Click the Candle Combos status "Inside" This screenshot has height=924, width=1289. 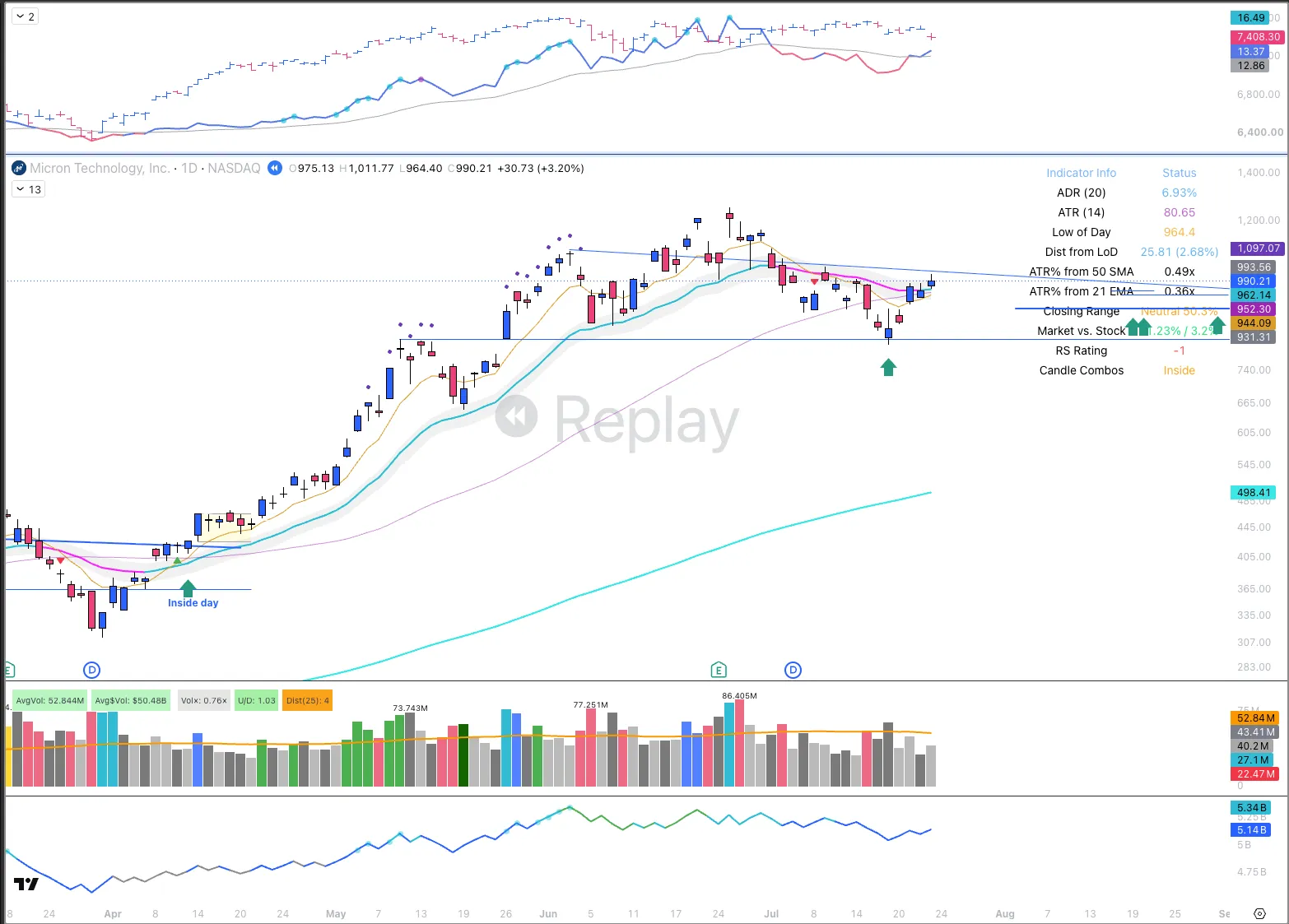[x=1180, y=370]
